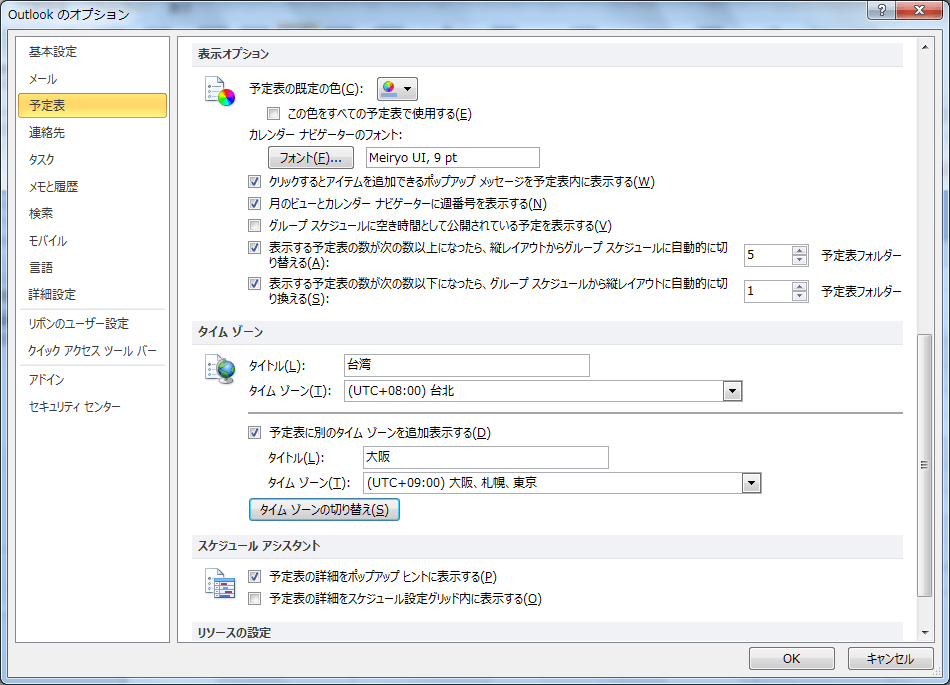Decrease the value 5 calendar folder spinner
This screenshot has width=950, height=685.
pyautogui.click(x=800, y=260)
